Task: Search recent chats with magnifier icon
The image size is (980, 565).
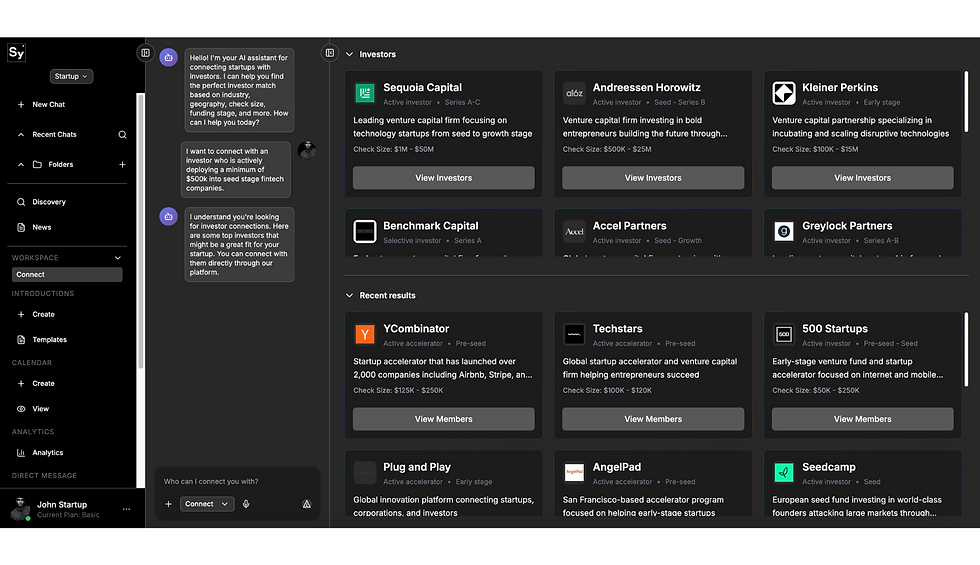Action: pos(122,134)
